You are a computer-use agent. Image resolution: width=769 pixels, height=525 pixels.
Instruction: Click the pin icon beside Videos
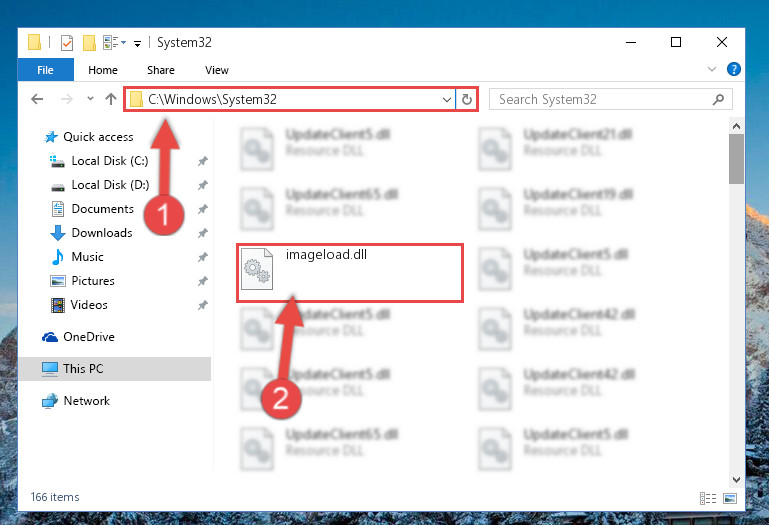tap(203, 305)
